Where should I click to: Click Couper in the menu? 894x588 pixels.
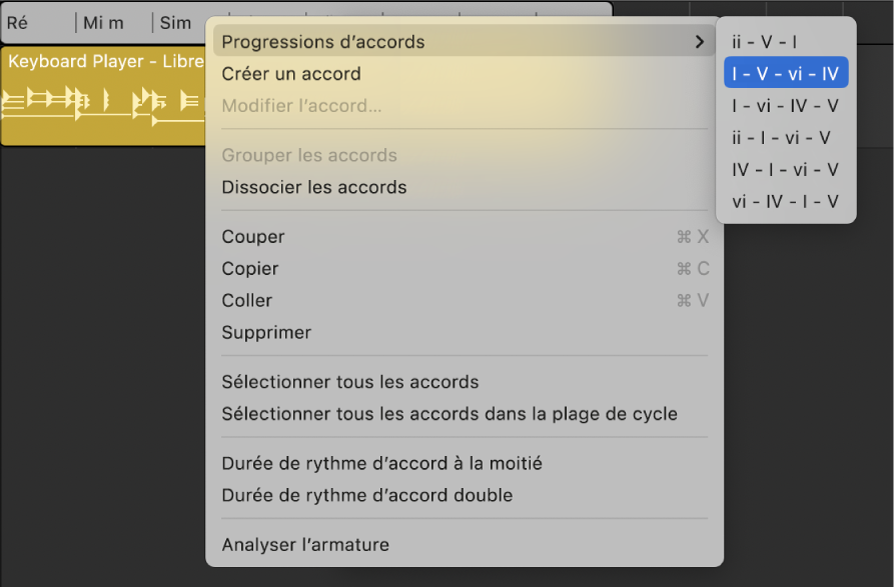tap(253, 237)
